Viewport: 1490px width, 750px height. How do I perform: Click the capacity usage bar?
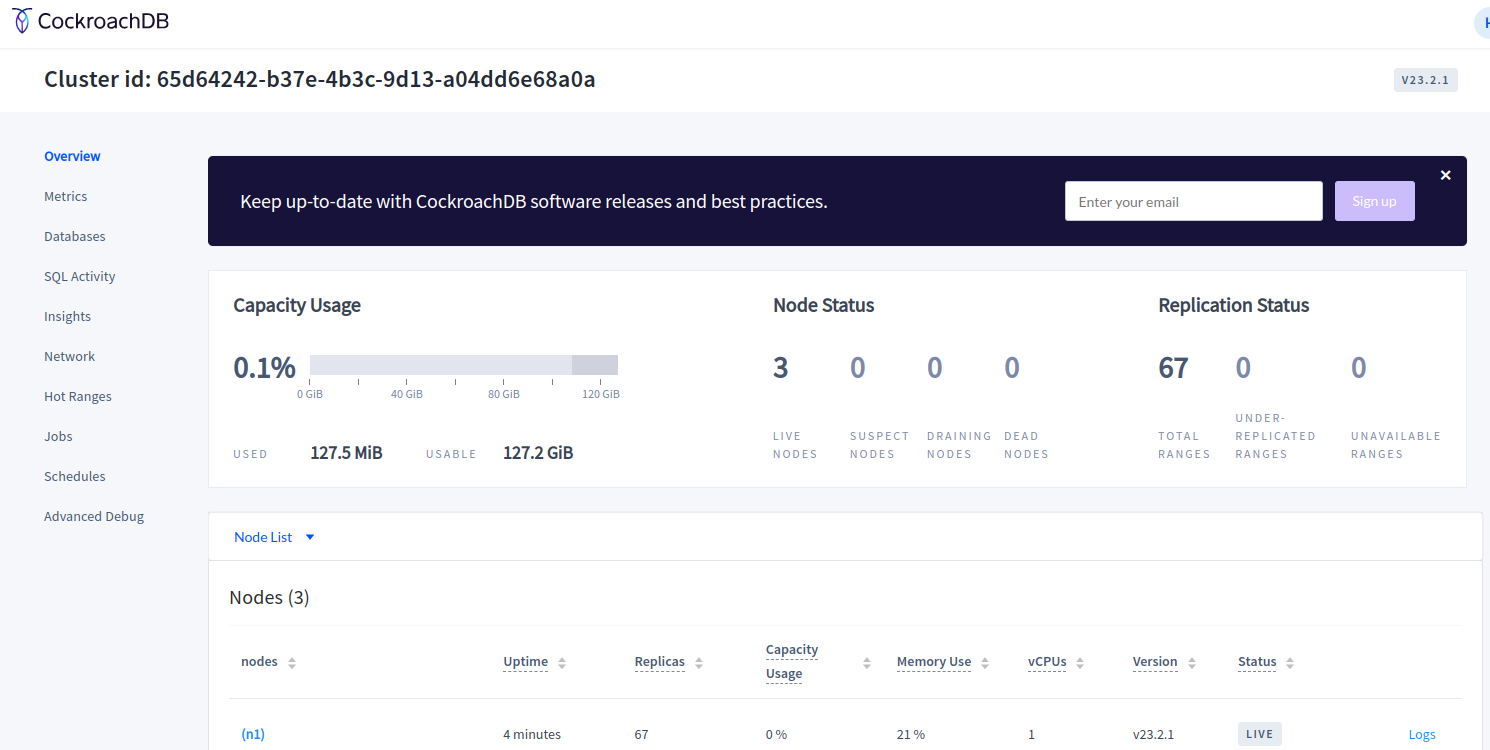click(x=464, y=365)
